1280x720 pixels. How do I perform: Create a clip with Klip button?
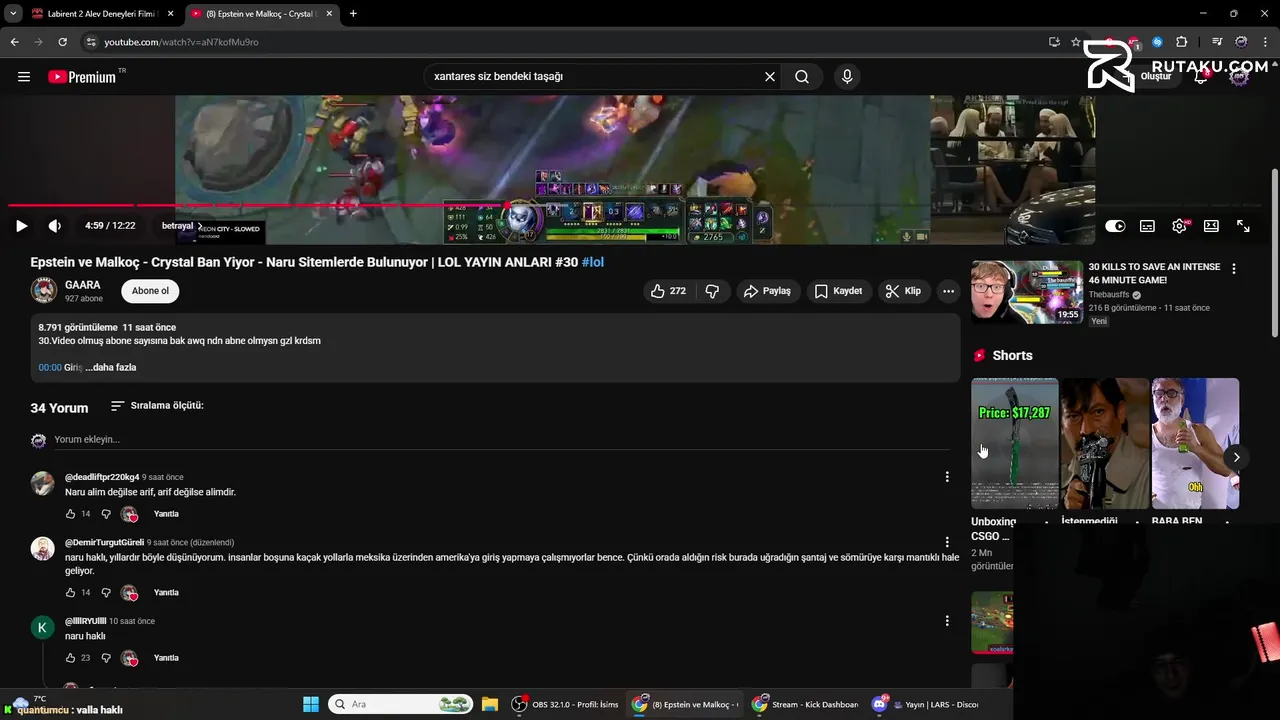coord(903,291)
